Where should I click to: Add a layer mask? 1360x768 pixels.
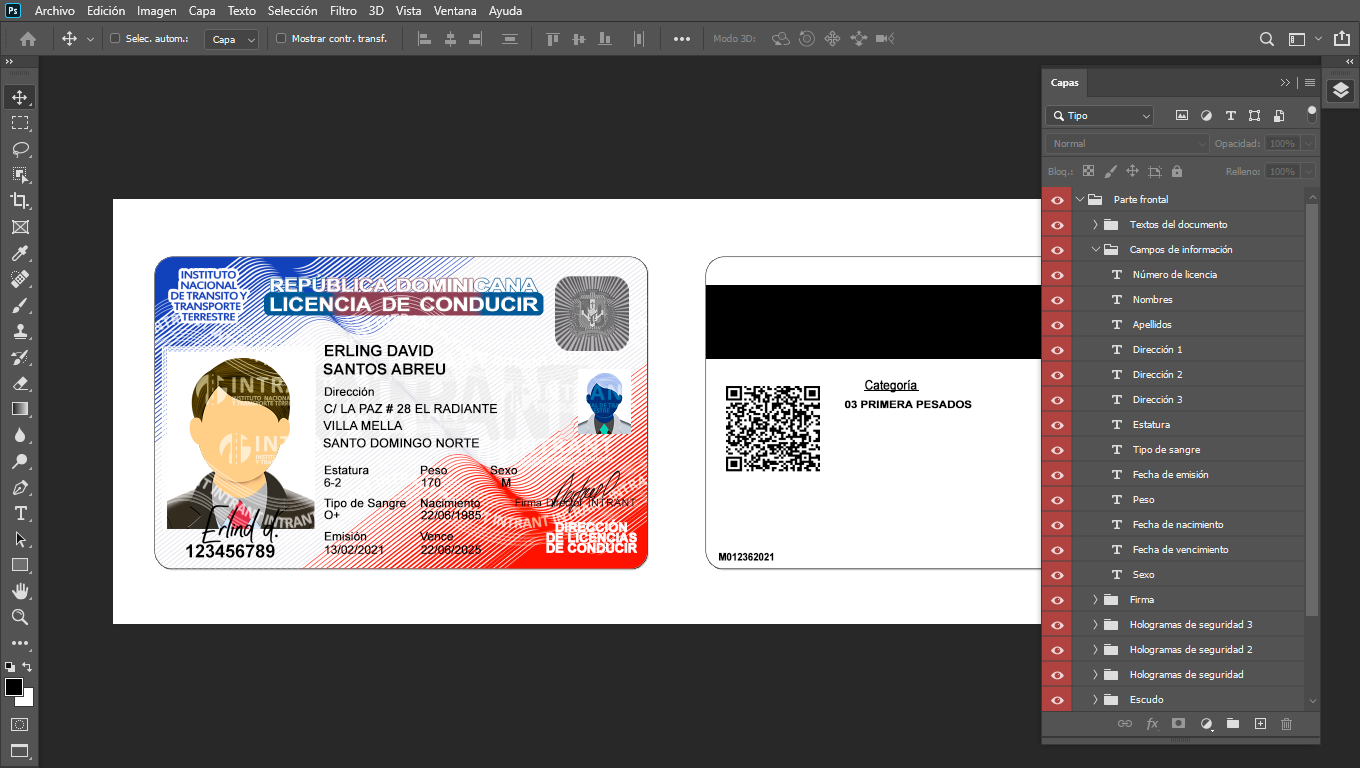coord(1178,723)
